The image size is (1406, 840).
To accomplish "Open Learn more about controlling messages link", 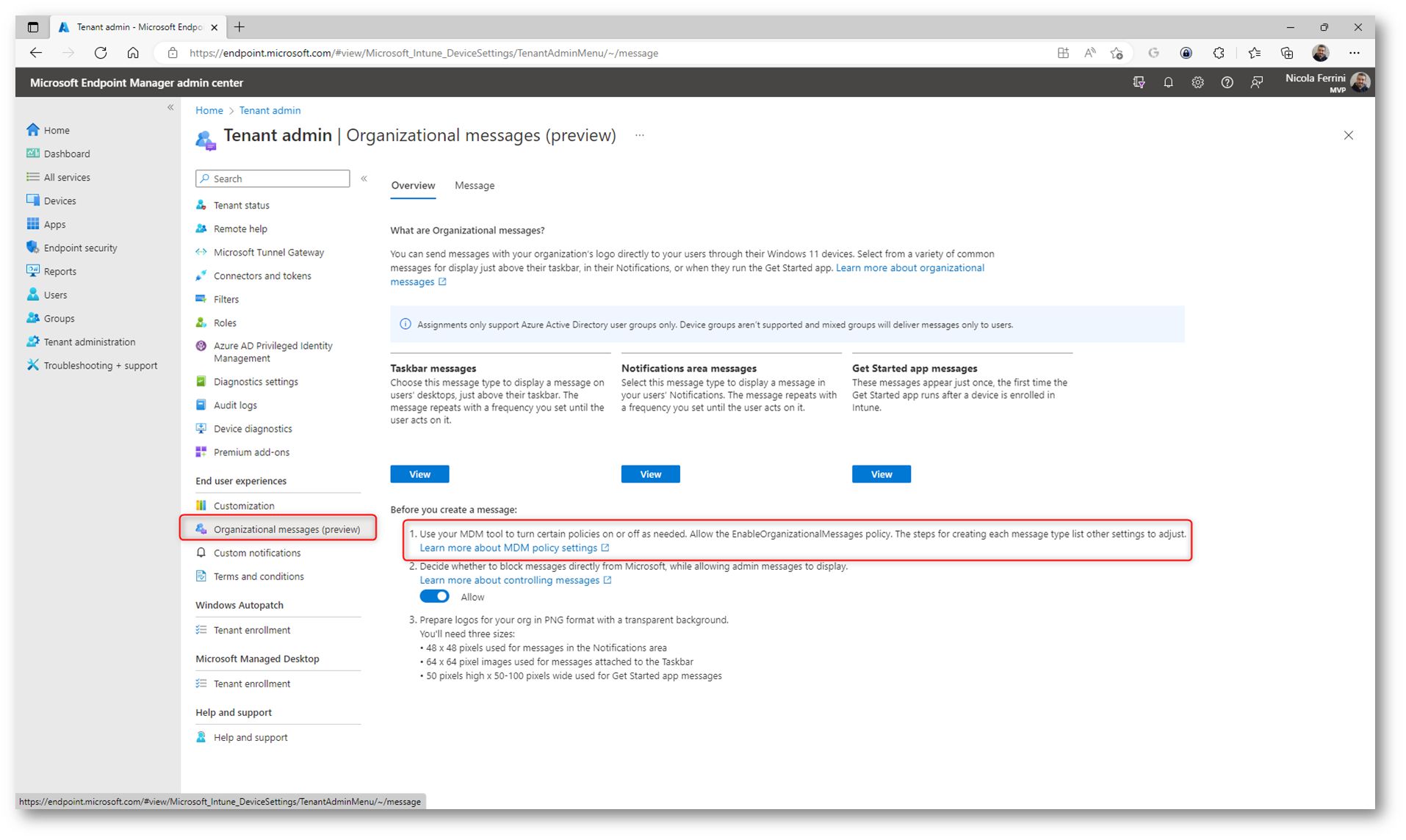I will [x=516, y=579].
